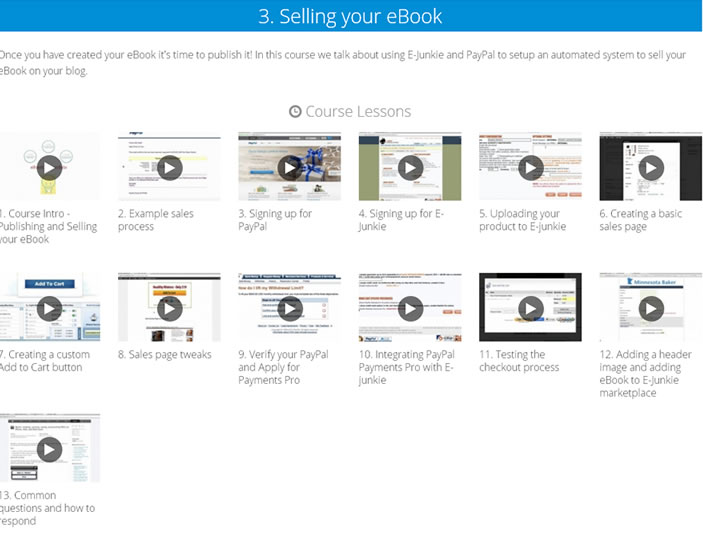Play Testing the checkout process video
Screen dimensions: 703x546
pyautogui.click(x=531, y=308)
